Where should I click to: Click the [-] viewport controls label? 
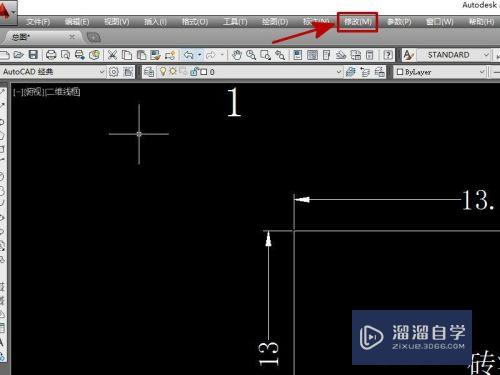(17, 92)
